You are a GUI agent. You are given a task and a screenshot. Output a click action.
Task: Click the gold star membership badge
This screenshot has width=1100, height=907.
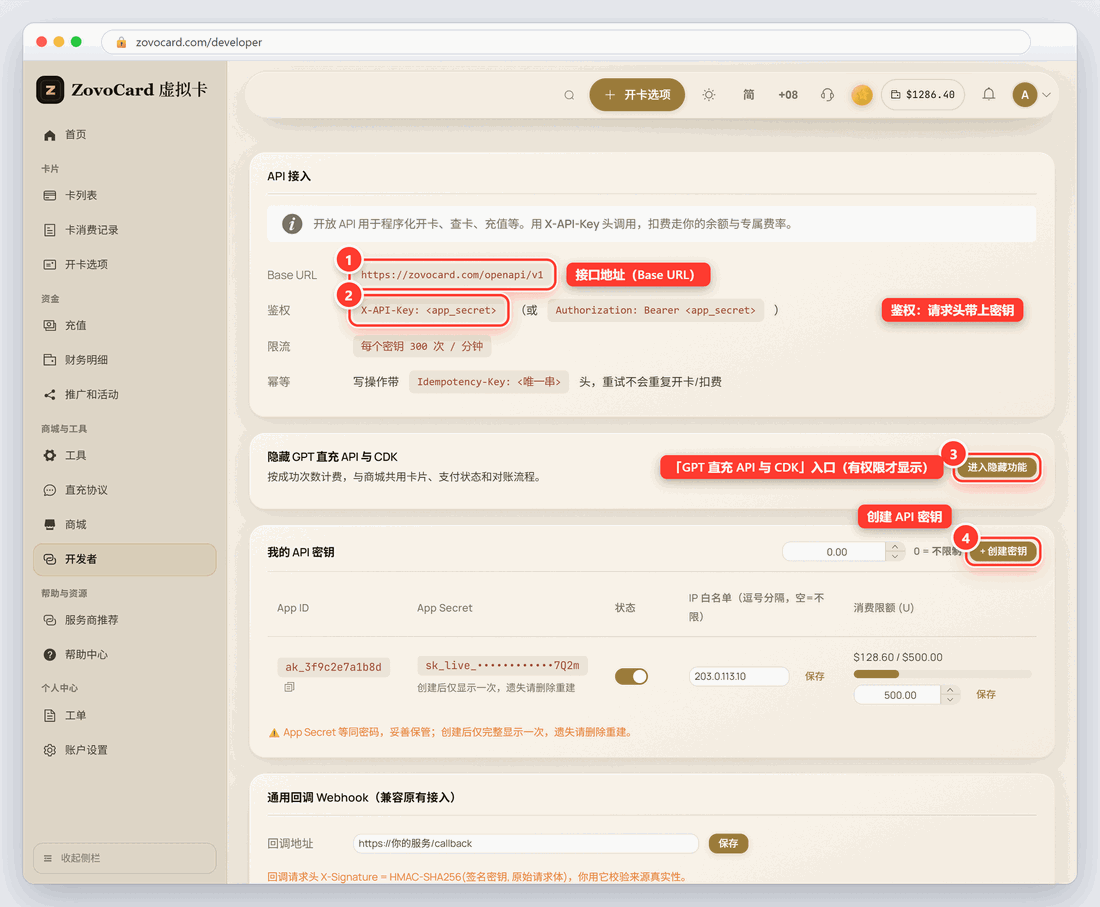[861, 95]
